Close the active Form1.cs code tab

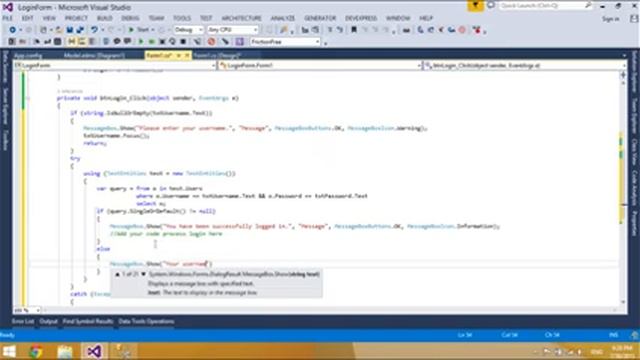pyautogui.click(x=187, y=55)
